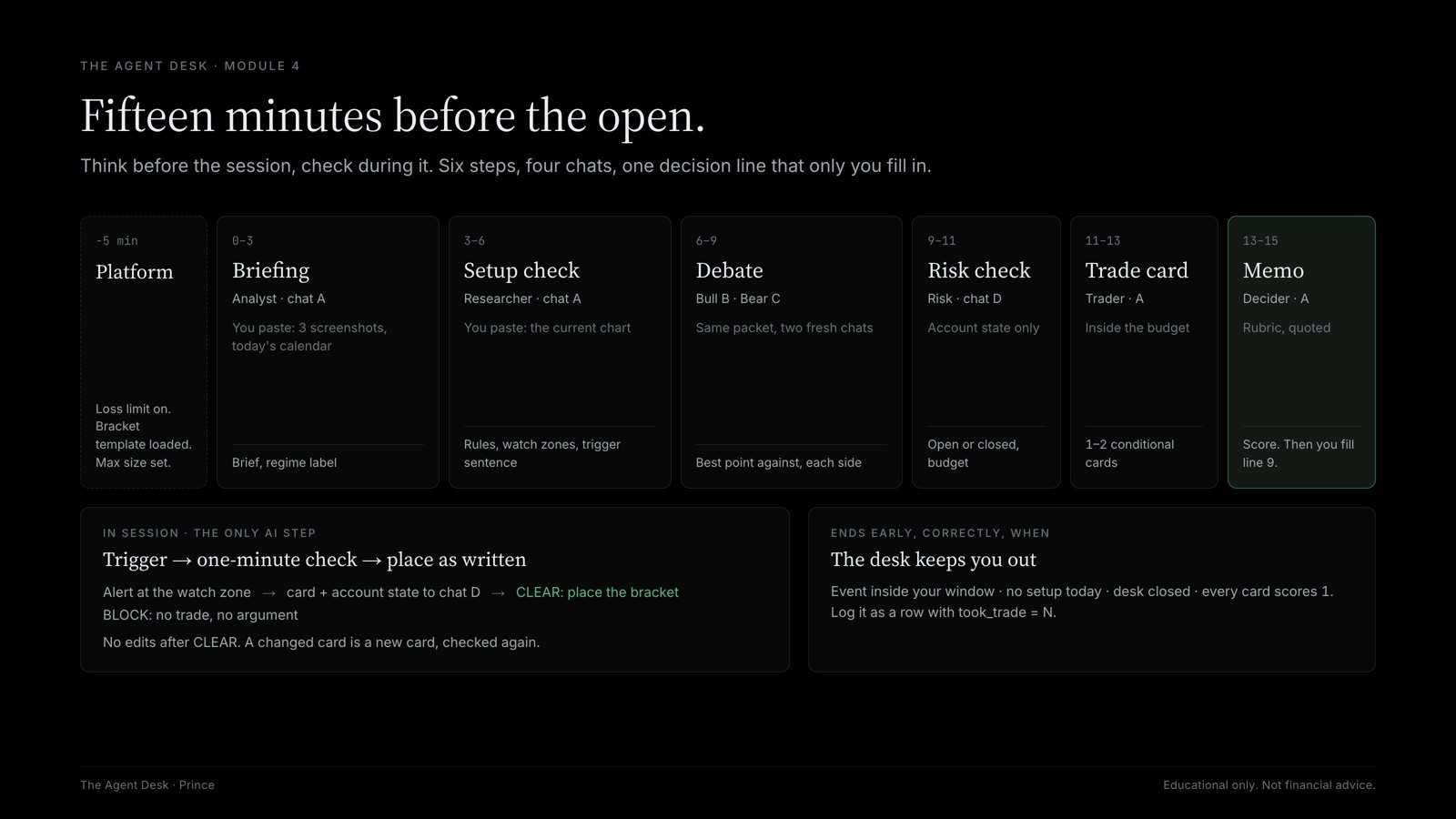
Task: Click 'BLOCK: no trade, no argument' line
Action: pyautogui.click(x=200, y=615)
